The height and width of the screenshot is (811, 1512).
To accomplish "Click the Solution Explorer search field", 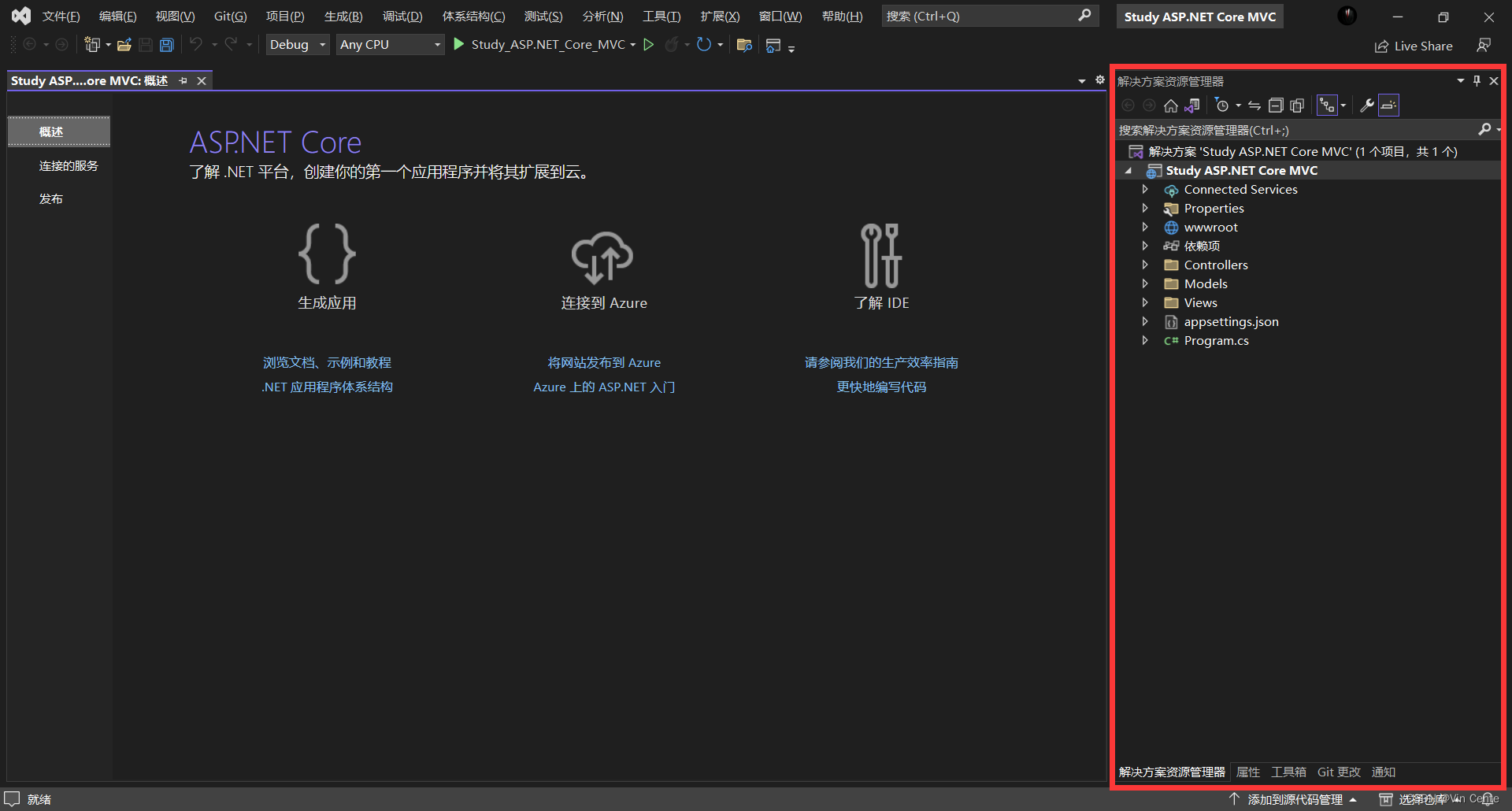I will click(1296, 130).
